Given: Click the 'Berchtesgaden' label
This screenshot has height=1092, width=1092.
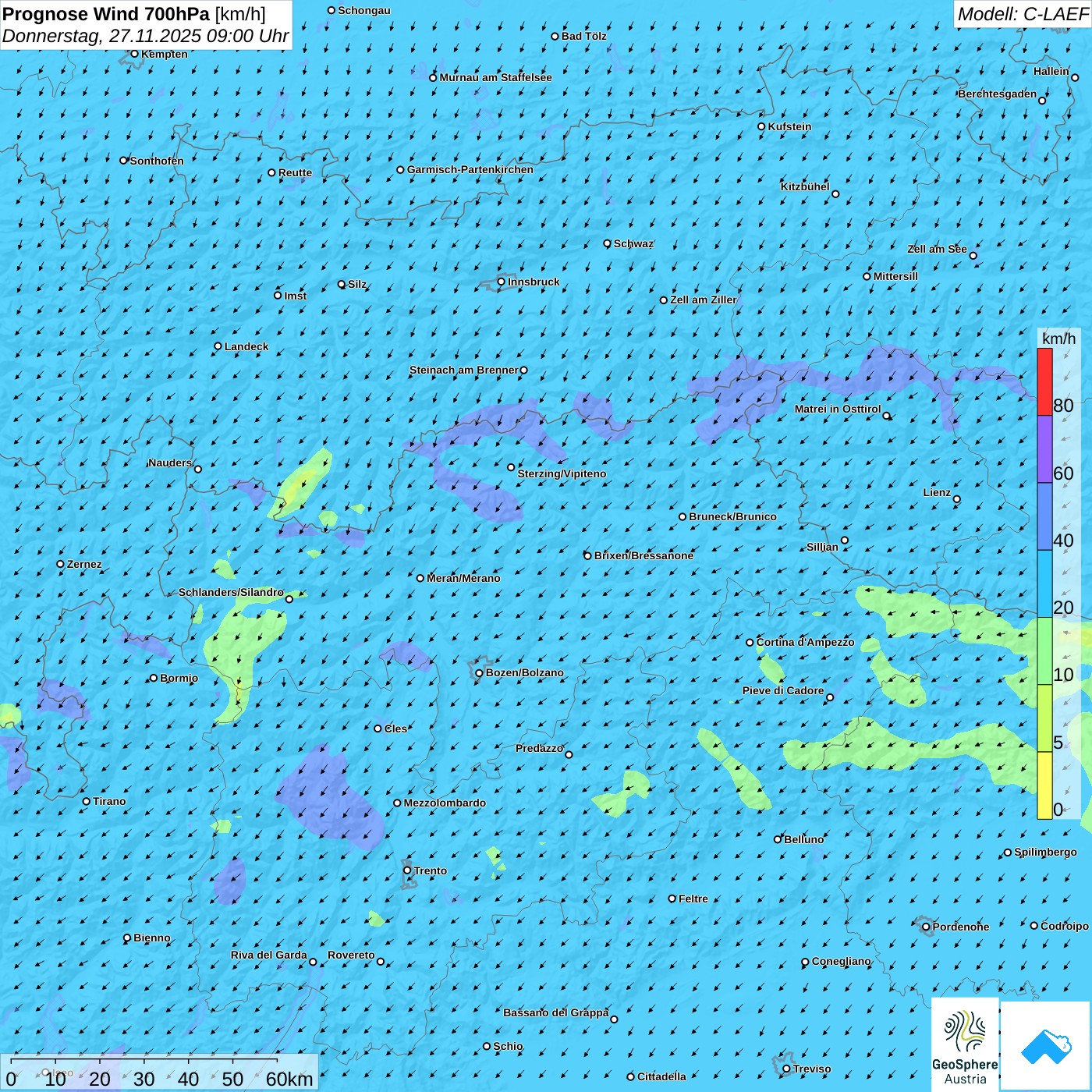Looking at the screenshot, I should pos(998,94).
